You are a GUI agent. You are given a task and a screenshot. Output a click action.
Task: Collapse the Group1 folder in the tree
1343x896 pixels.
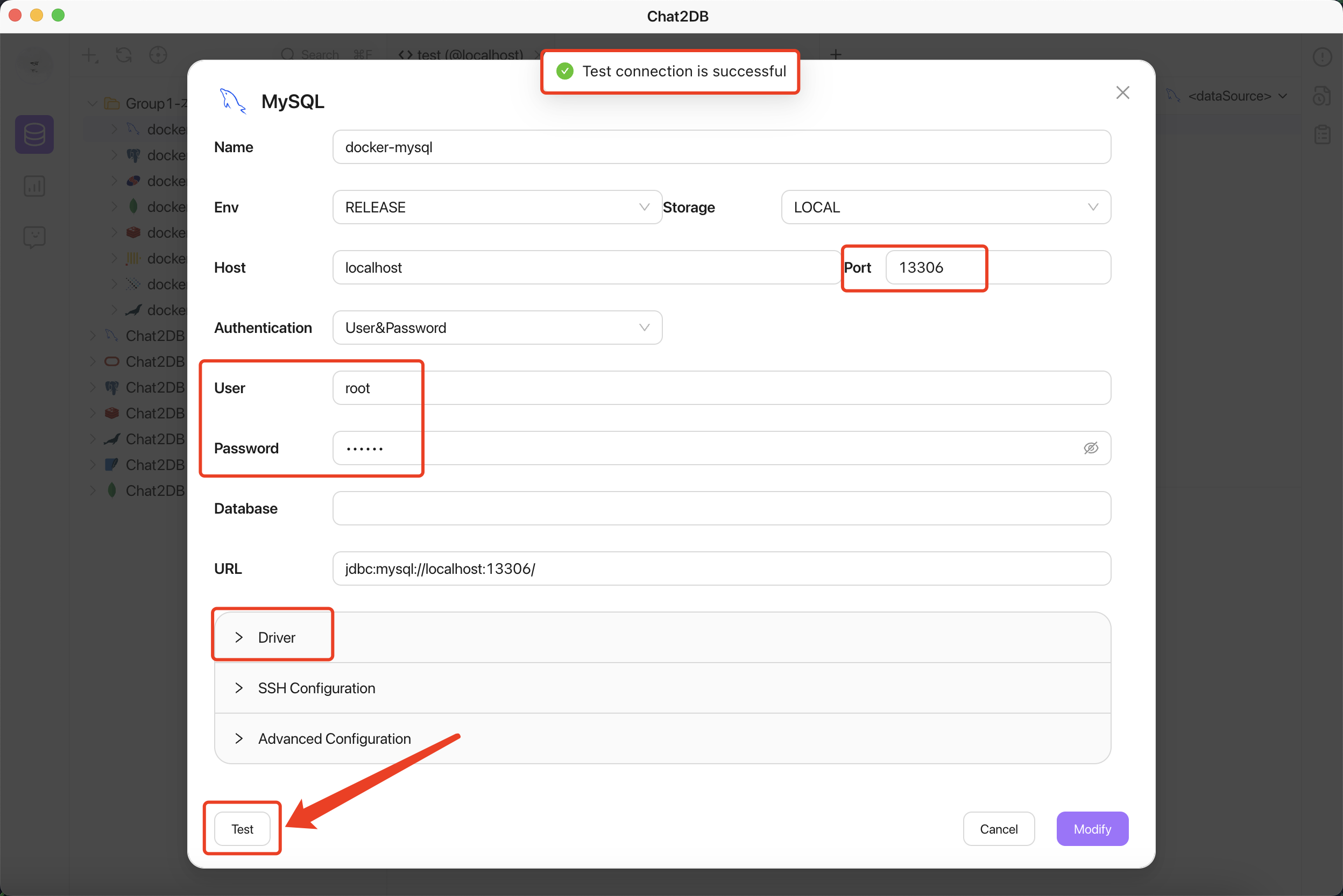93,103
